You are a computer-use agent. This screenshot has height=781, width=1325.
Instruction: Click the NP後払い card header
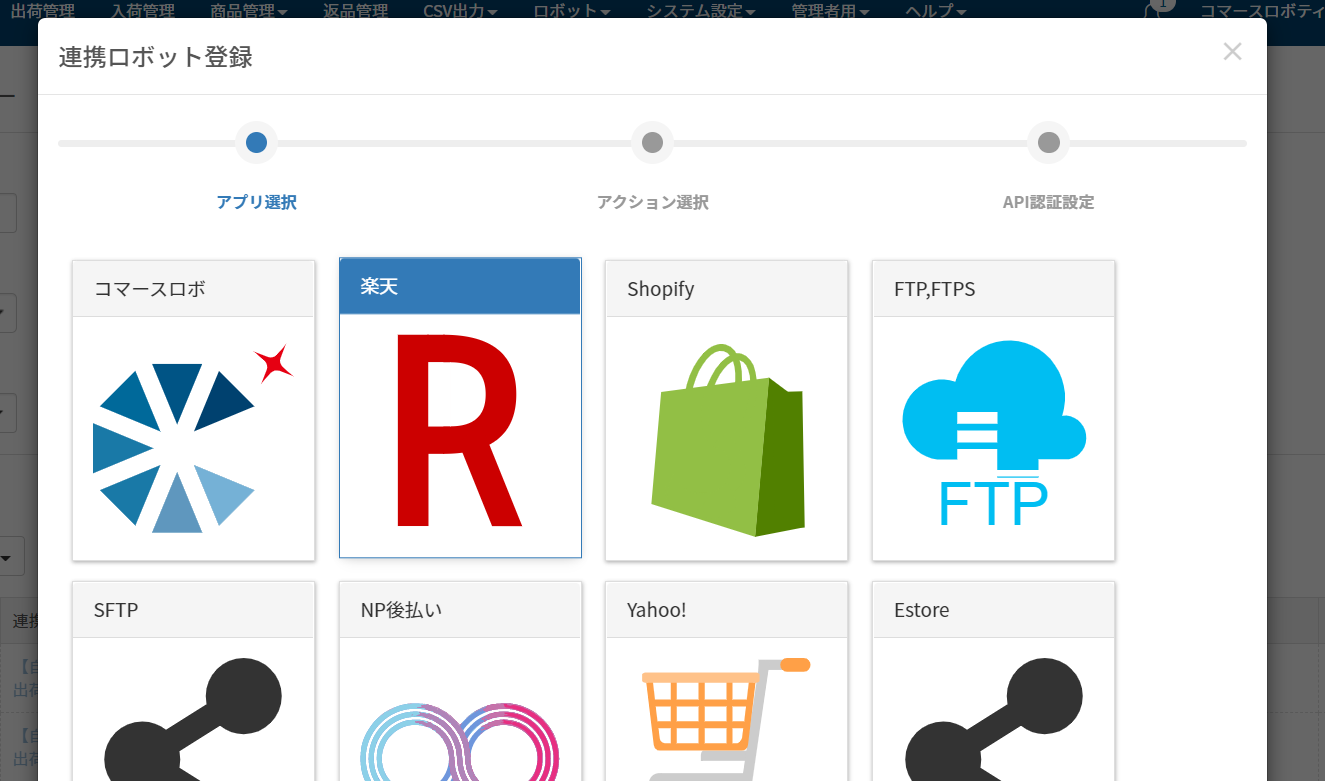(x=460, y=610)
